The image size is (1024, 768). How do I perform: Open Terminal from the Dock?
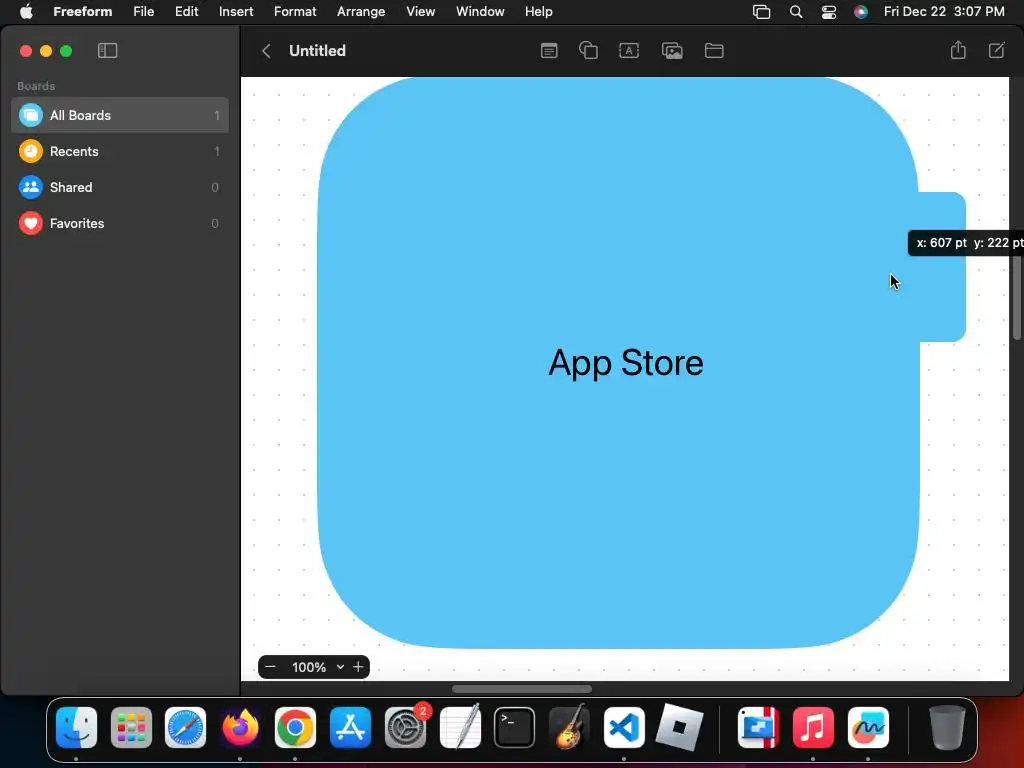tap(515, 727)
